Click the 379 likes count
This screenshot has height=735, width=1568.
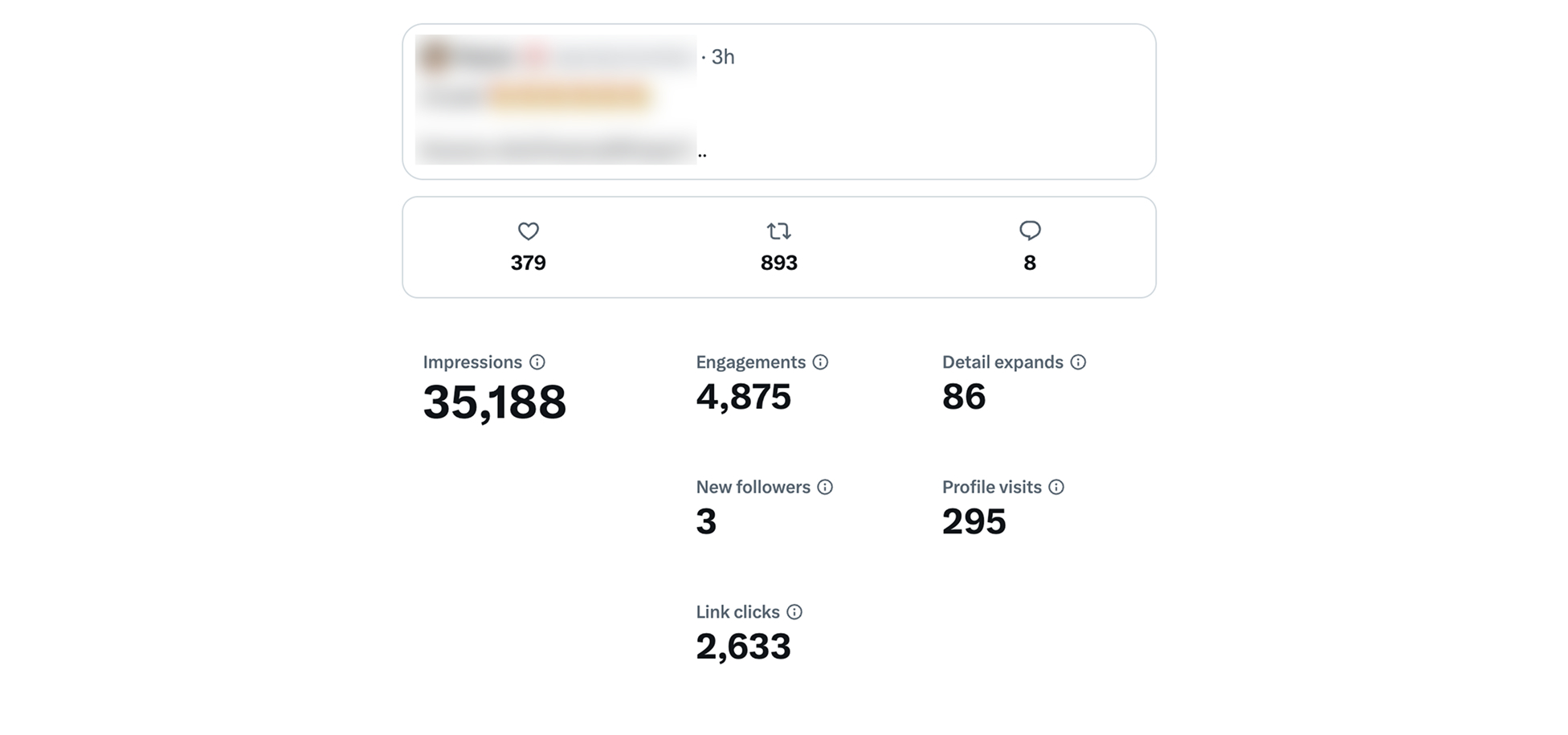tap(528, 263)
